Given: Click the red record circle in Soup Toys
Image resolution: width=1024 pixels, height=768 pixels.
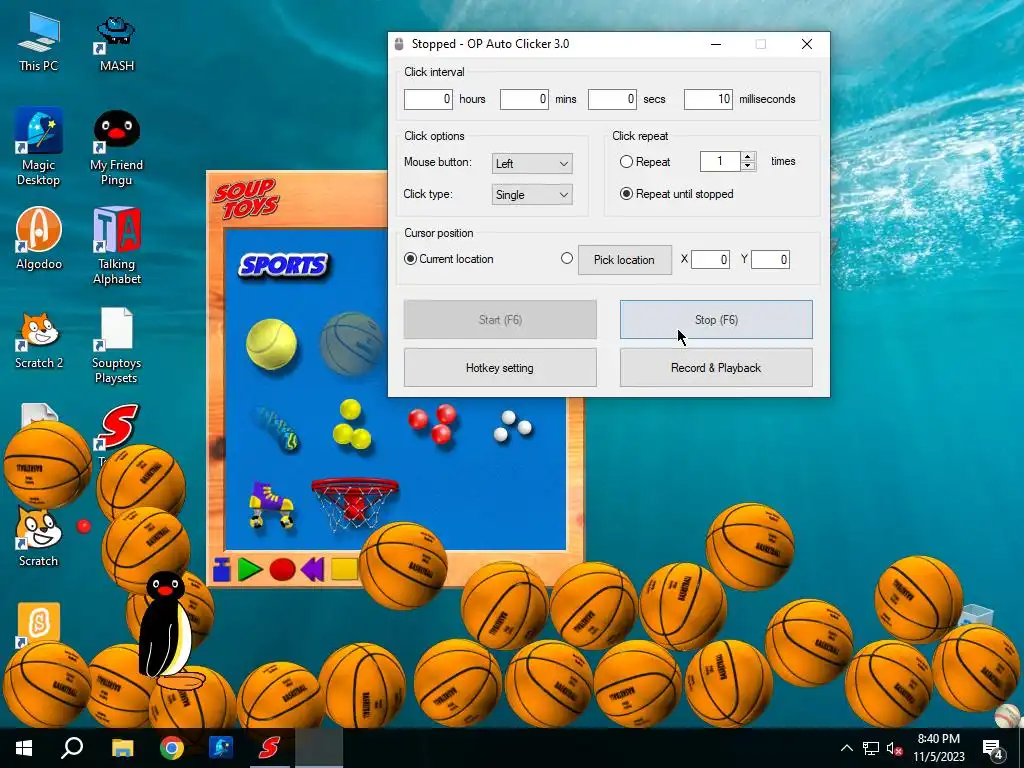Looking at the screenshot, I should (x=282, y=569).
